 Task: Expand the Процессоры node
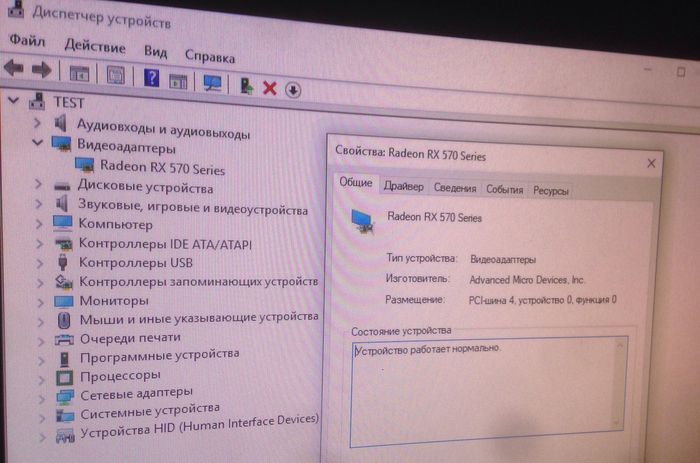42,380
